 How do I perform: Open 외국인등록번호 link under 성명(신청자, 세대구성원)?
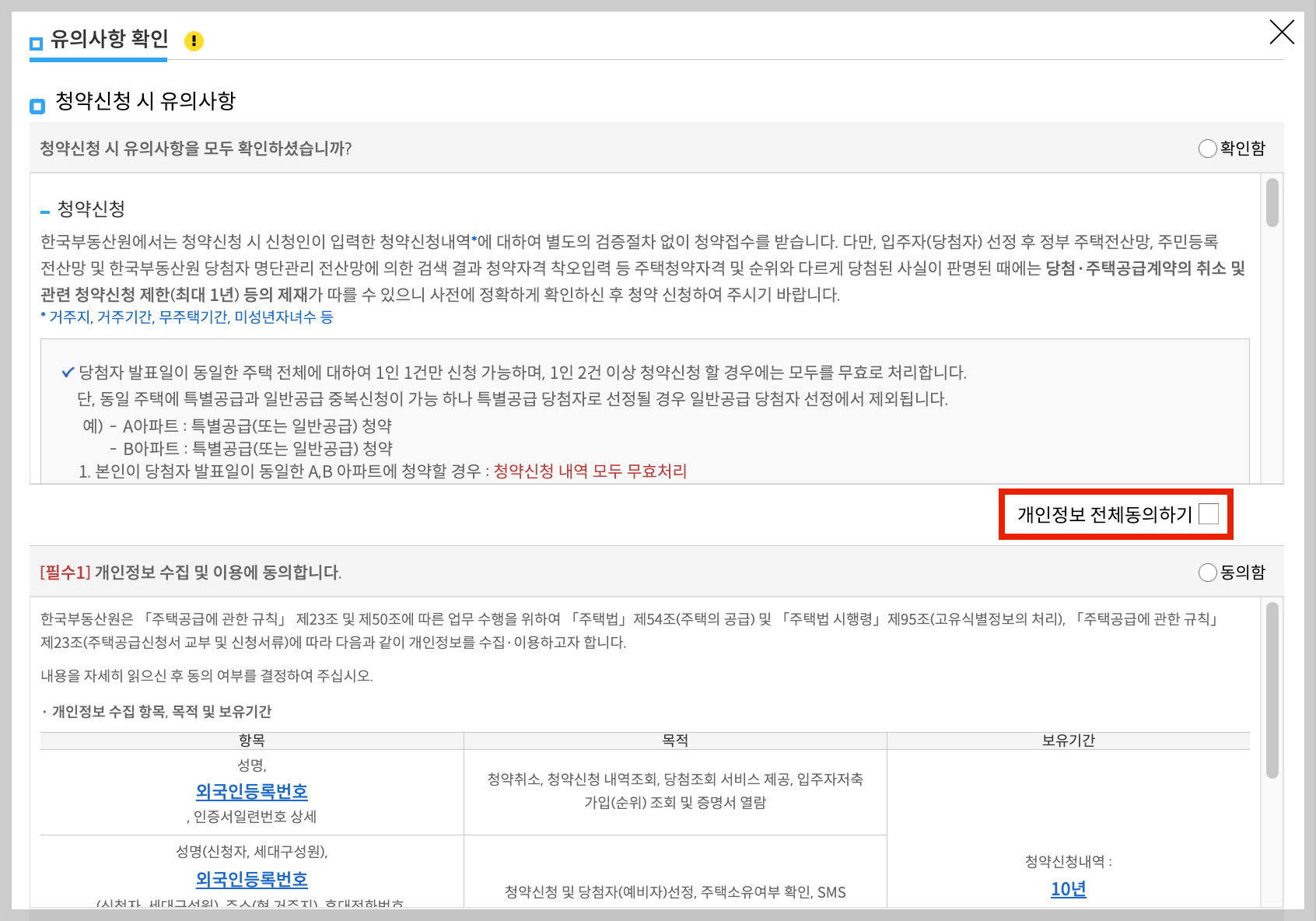coord(251,880)
